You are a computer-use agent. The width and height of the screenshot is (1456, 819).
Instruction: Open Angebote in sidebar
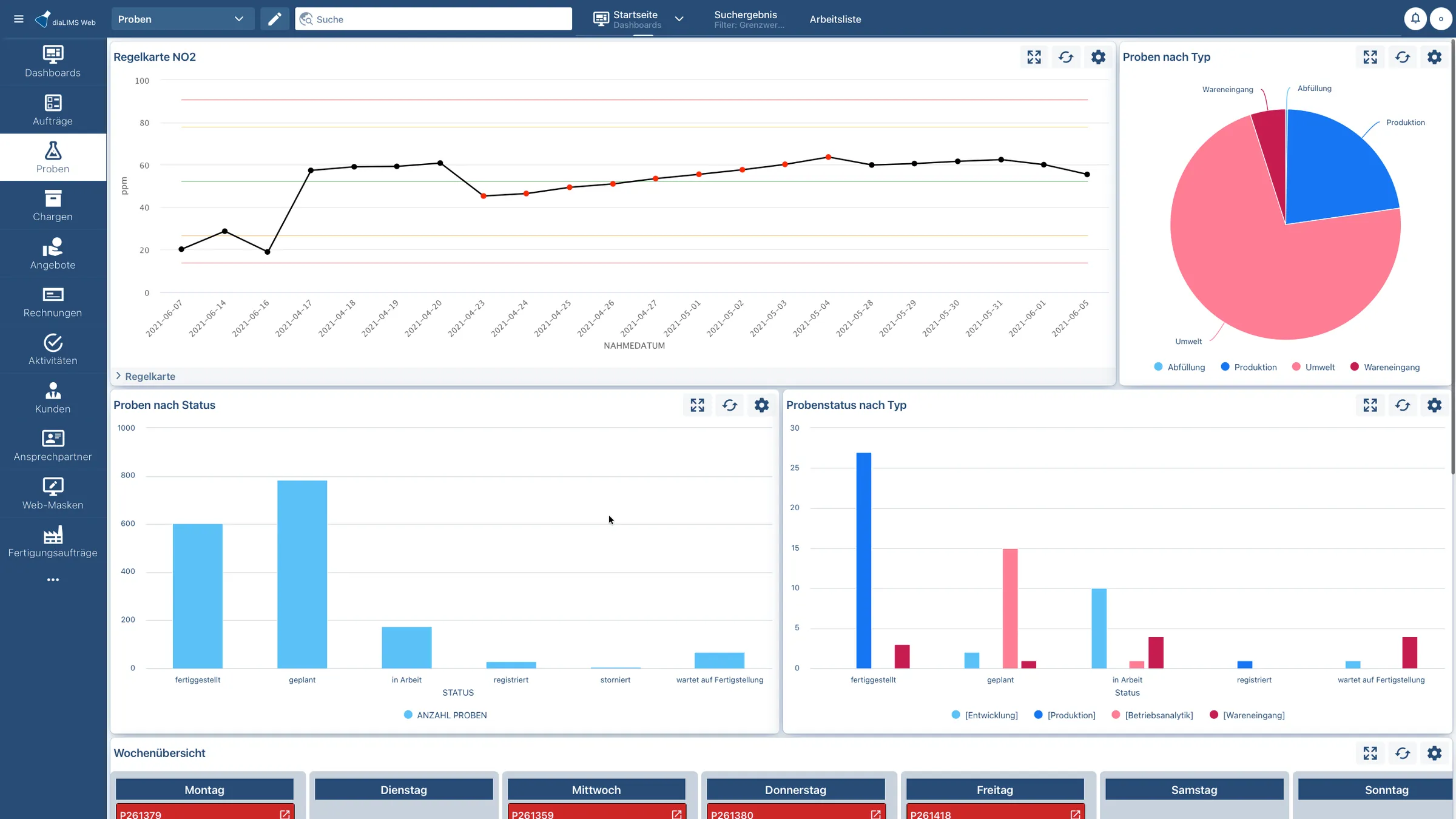point(53,254)
